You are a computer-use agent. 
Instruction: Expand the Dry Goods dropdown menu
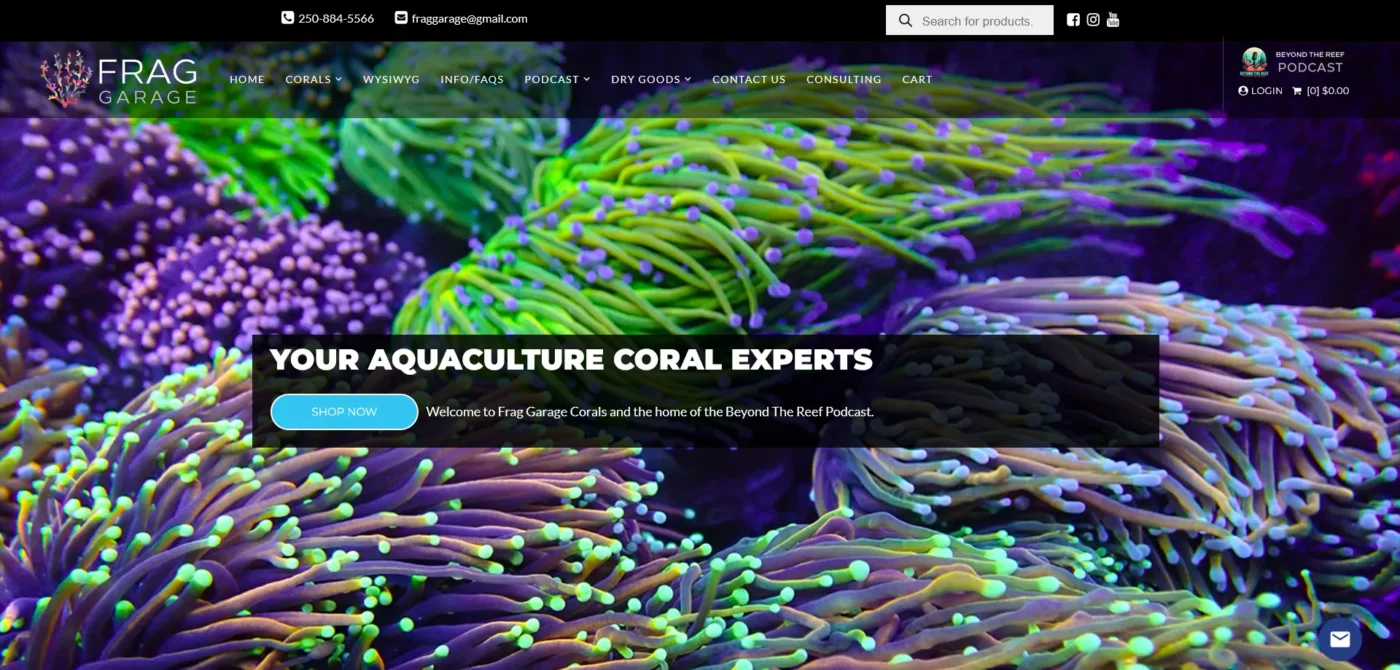click(x=651, y=79)
